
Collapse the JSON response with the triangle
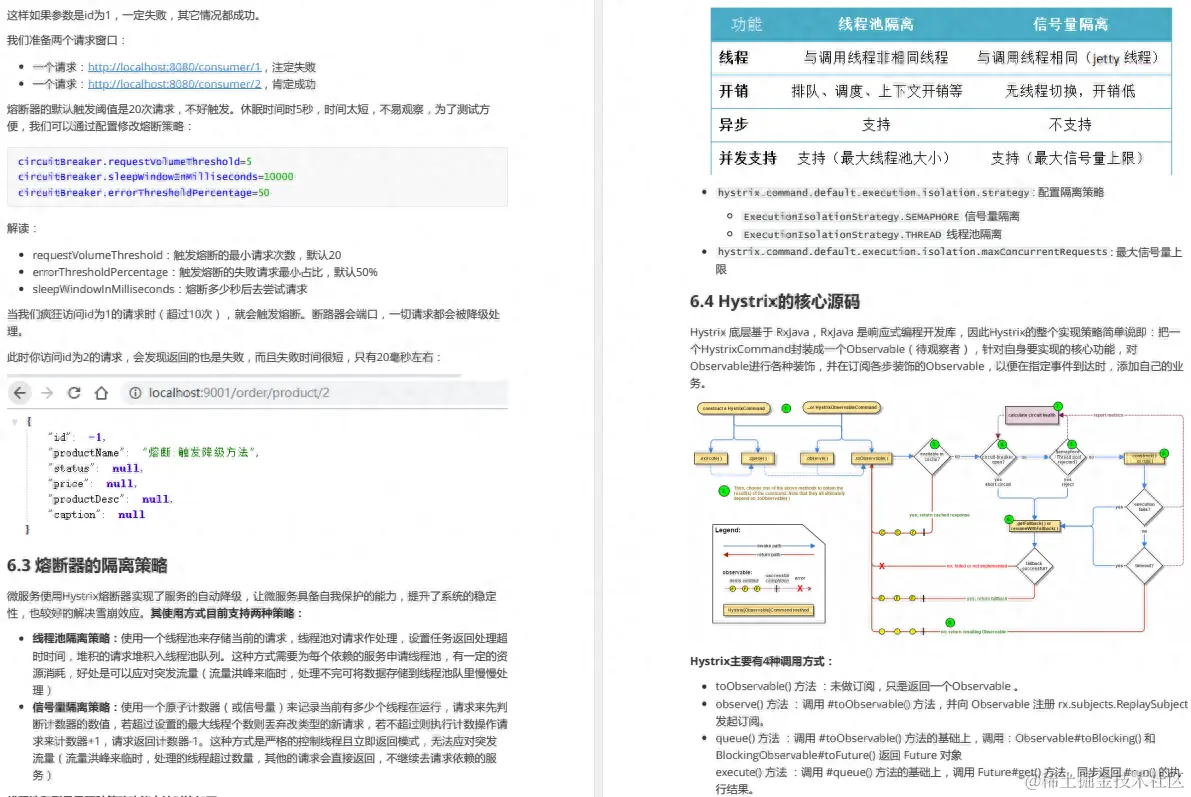[x=14, y=421]
